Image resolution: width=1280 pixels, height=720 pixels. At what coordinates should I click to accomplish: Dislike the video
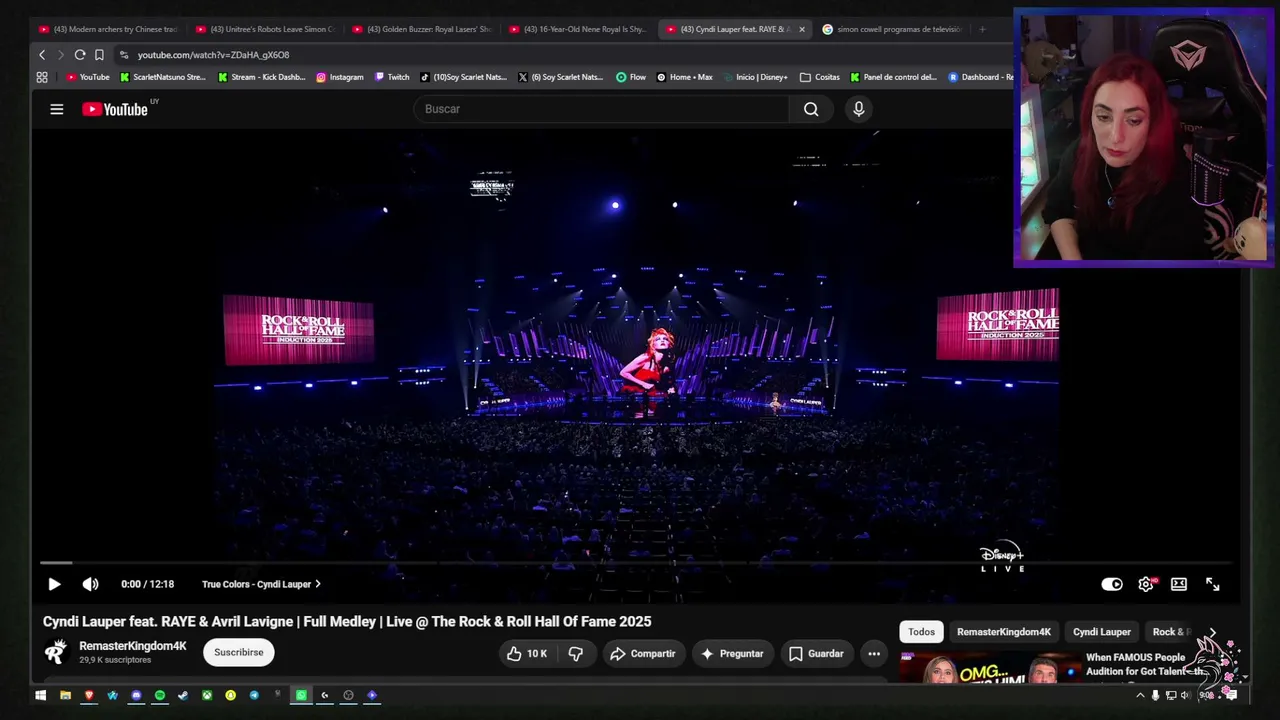[x=576, y=654]
